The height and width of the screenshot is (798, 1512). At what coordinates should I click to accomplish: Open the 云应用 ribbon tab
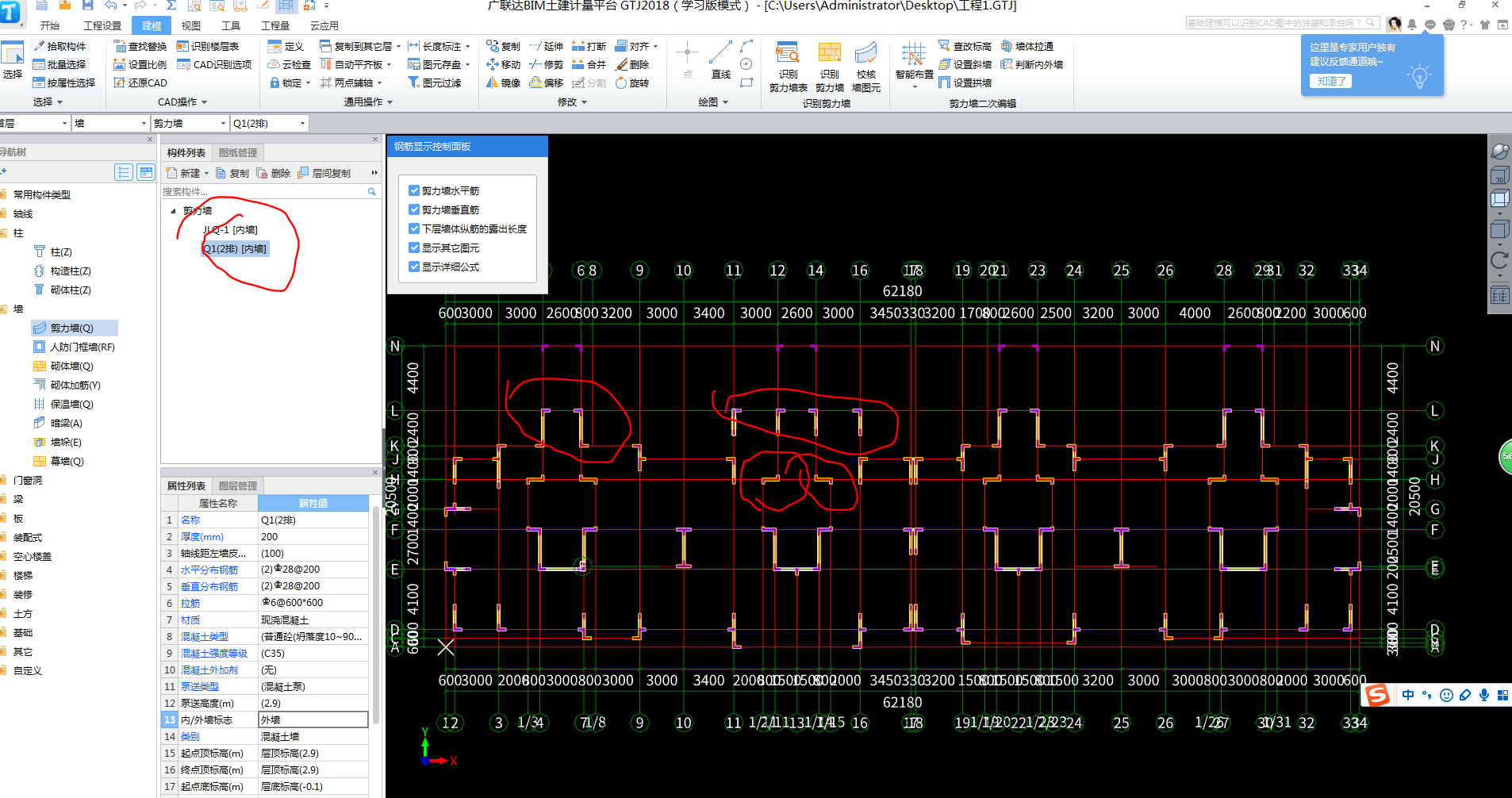point(324,25)
